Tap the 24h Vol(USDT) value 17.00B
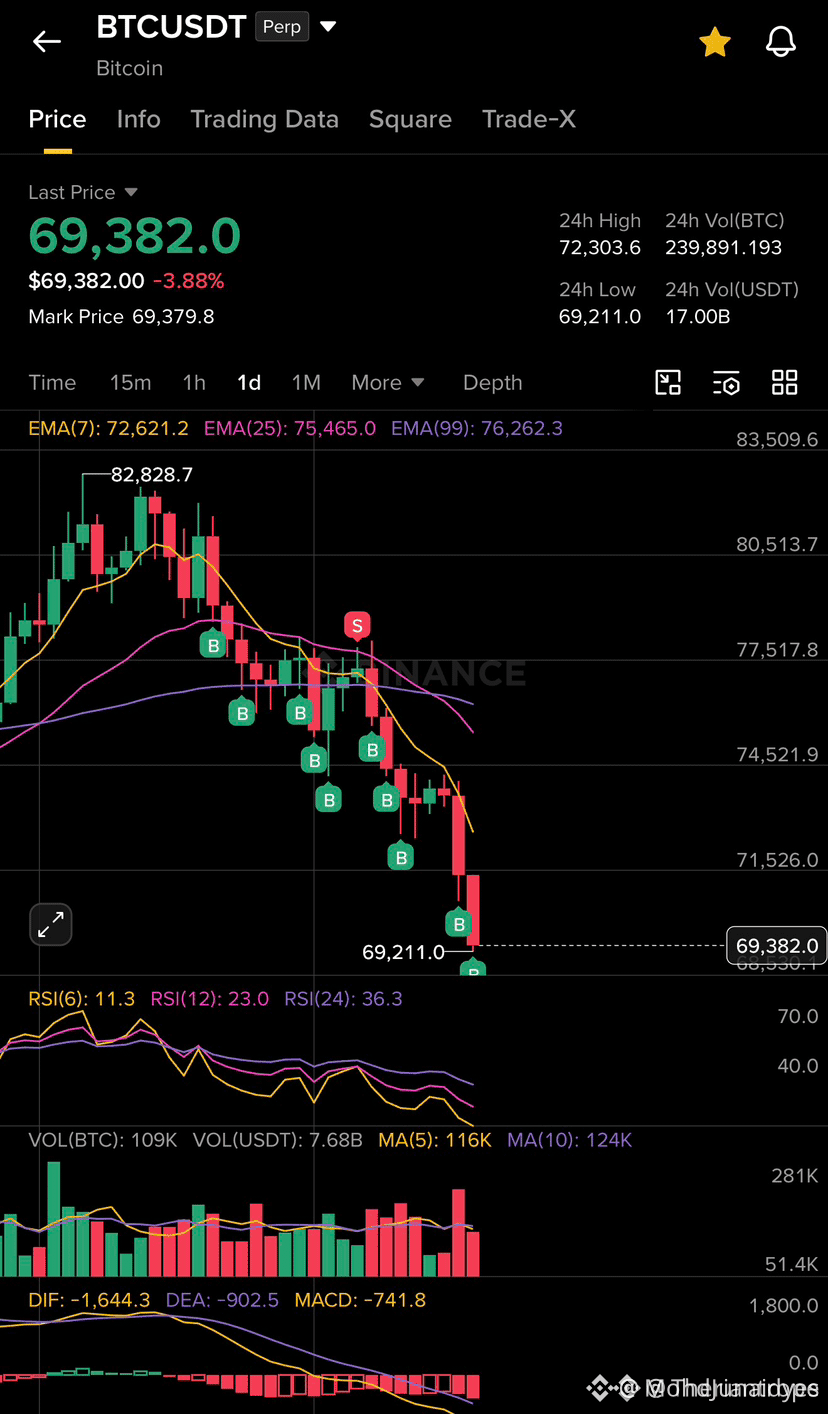 tap(698, 316)
